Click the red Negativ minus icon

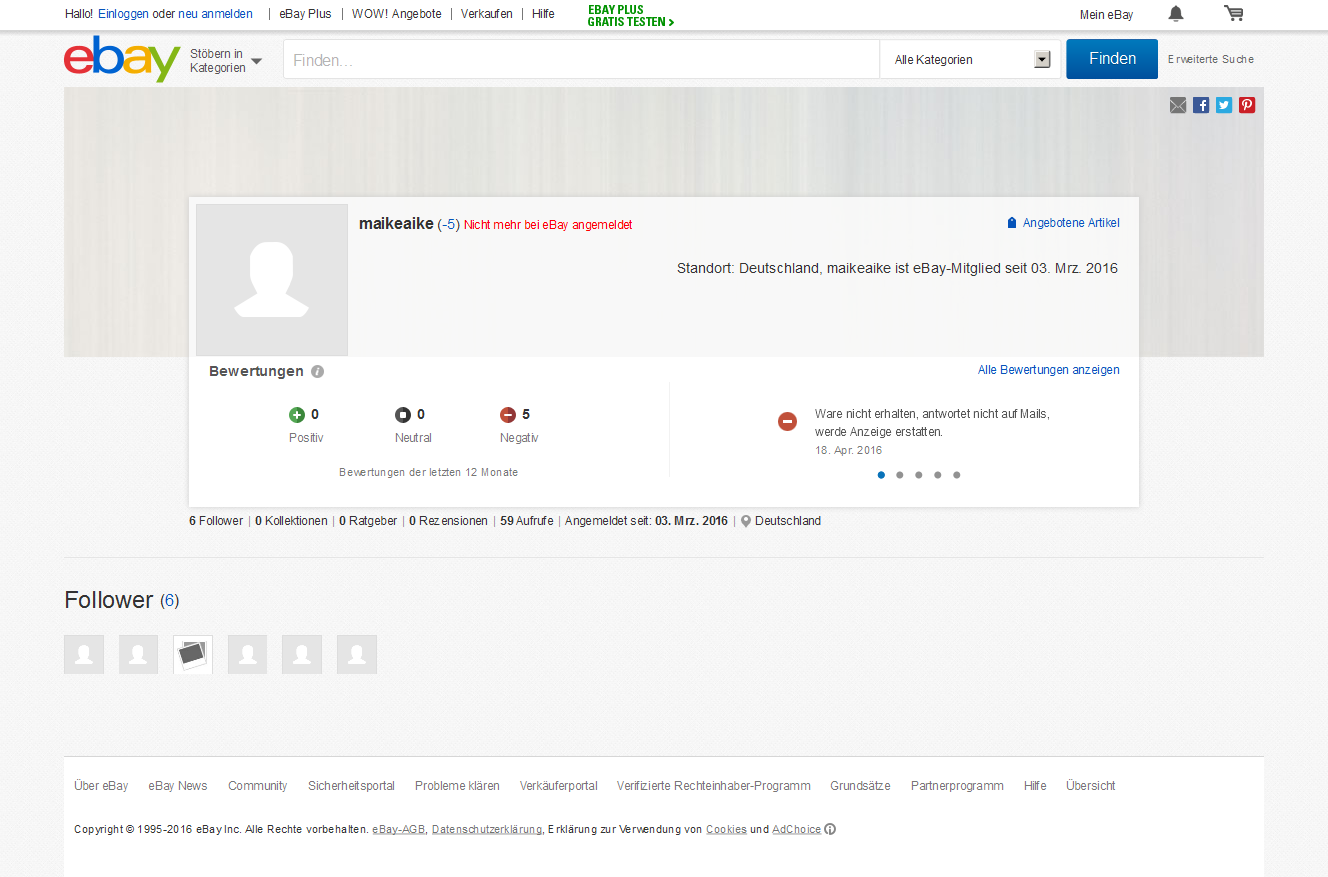pyautogui.click(x=508, y=415)
